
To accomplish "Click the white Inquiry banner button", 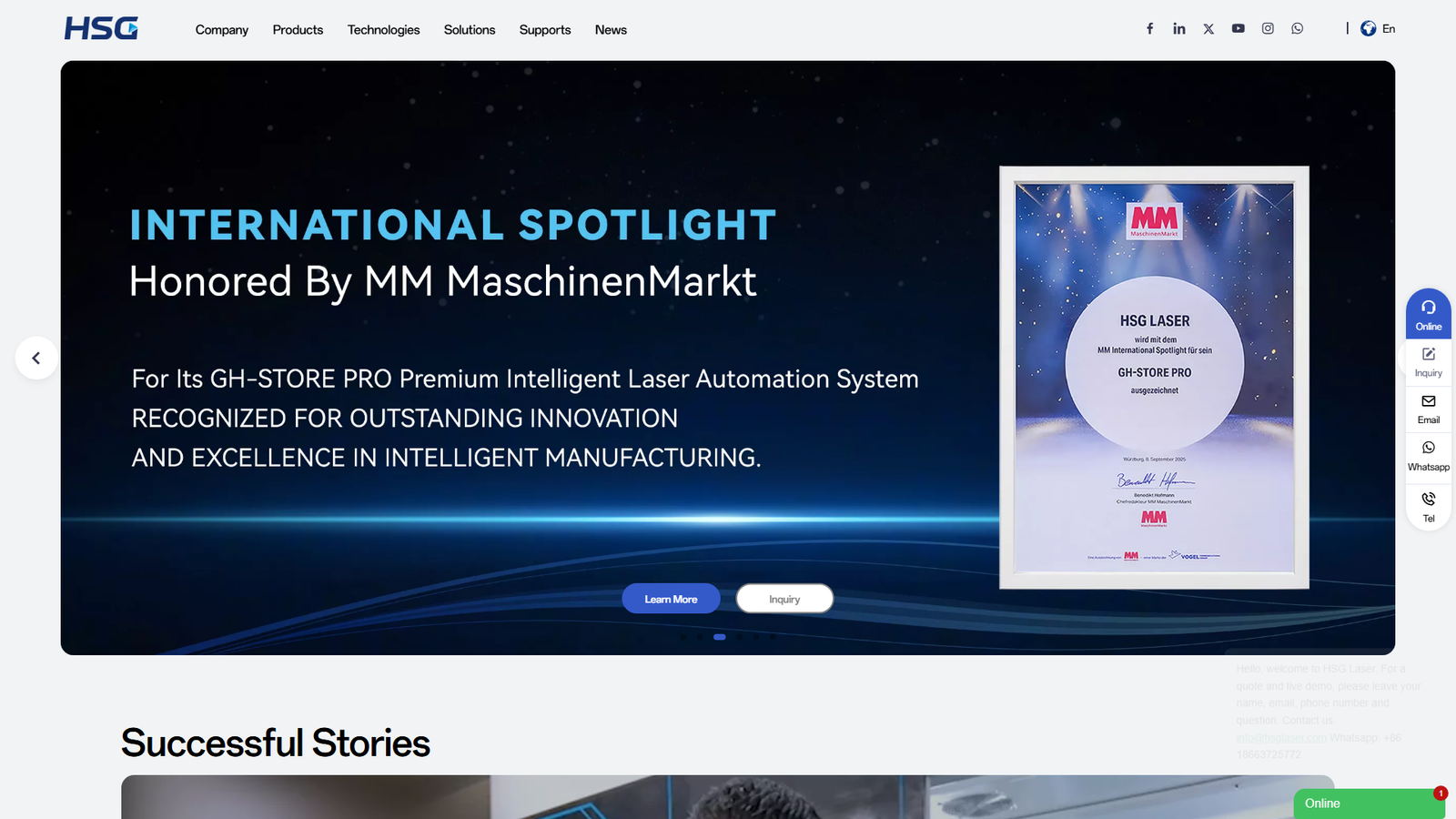I will 784,599.
